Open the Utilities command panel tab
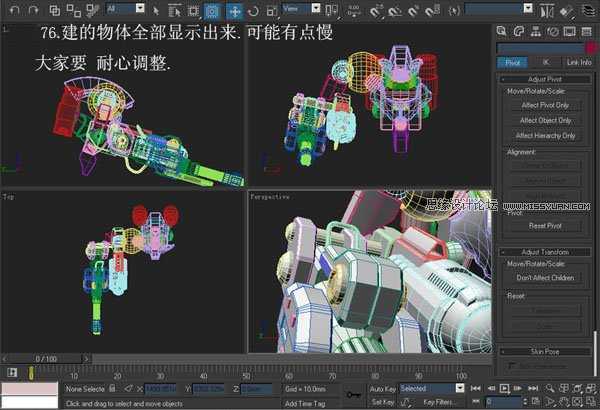Screen dimensions: 600x410 point(586,31)
